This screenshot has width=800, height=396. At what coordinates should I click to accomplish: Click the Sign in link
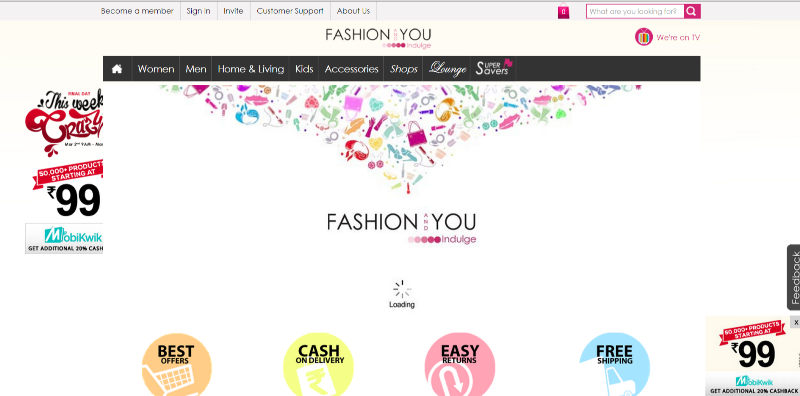pos(198,11)
